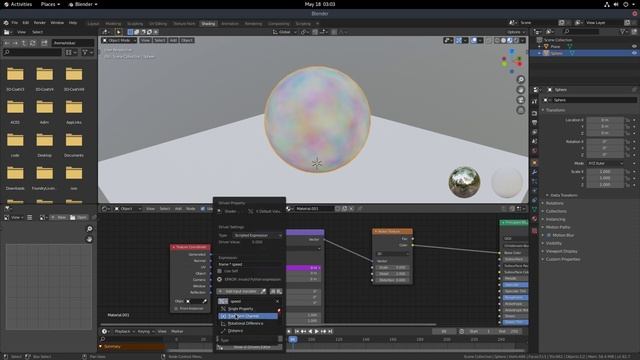Select the Documents folder
This screenshot has height=360, width=640.
(x=74, y=144)
